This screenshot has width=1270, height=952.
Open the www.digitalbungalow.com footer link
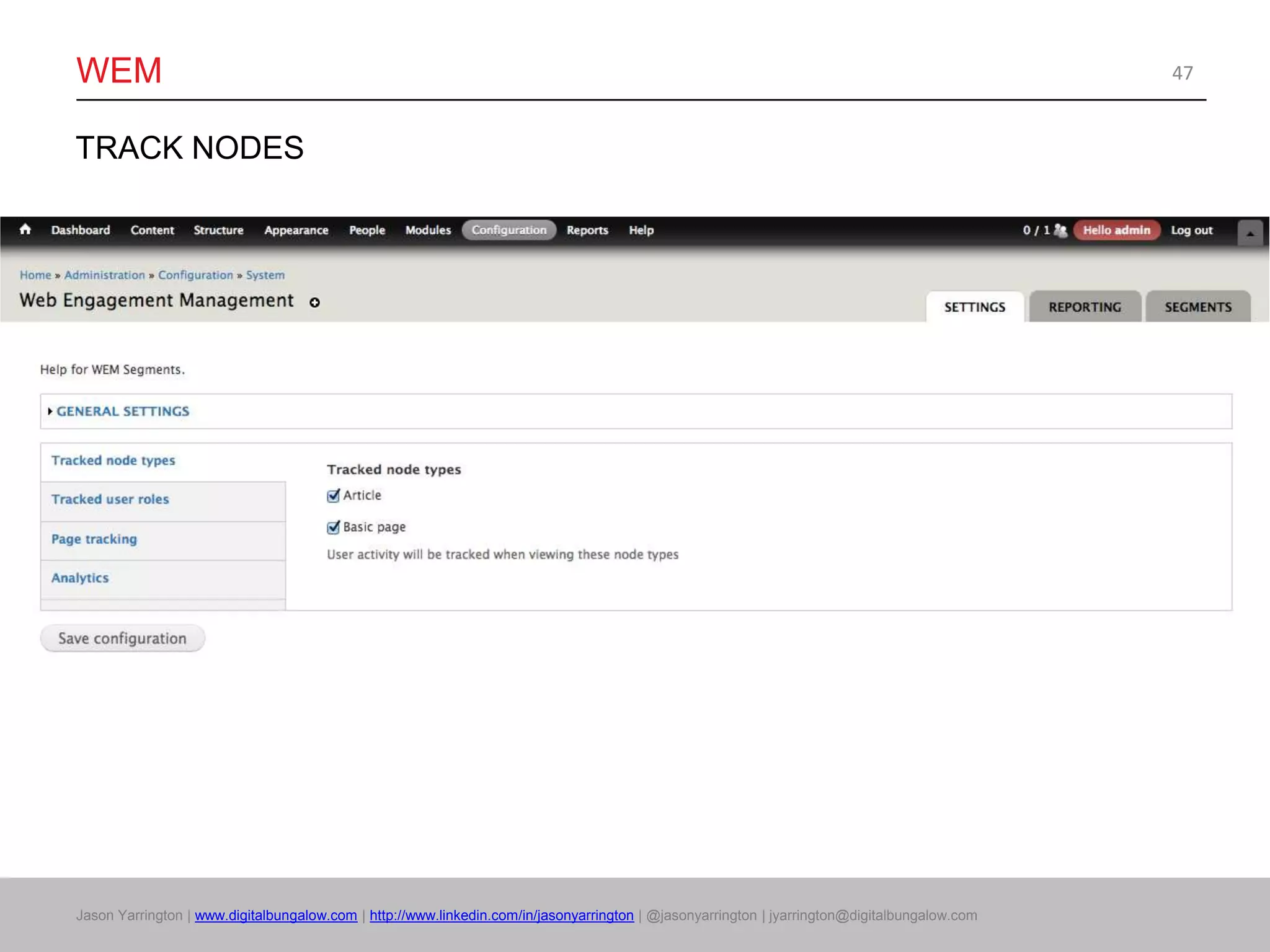[x=276, y=915]
